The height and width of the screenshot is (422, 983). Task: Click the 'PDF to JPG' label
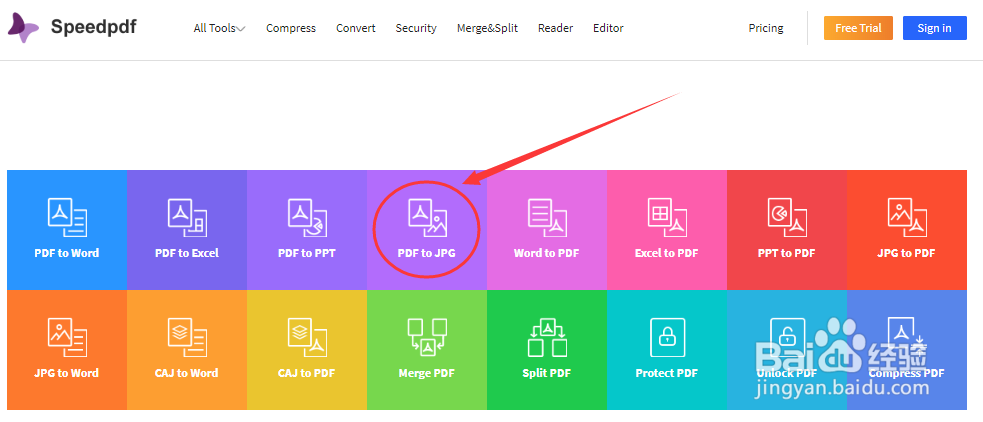tap(426, 253)
